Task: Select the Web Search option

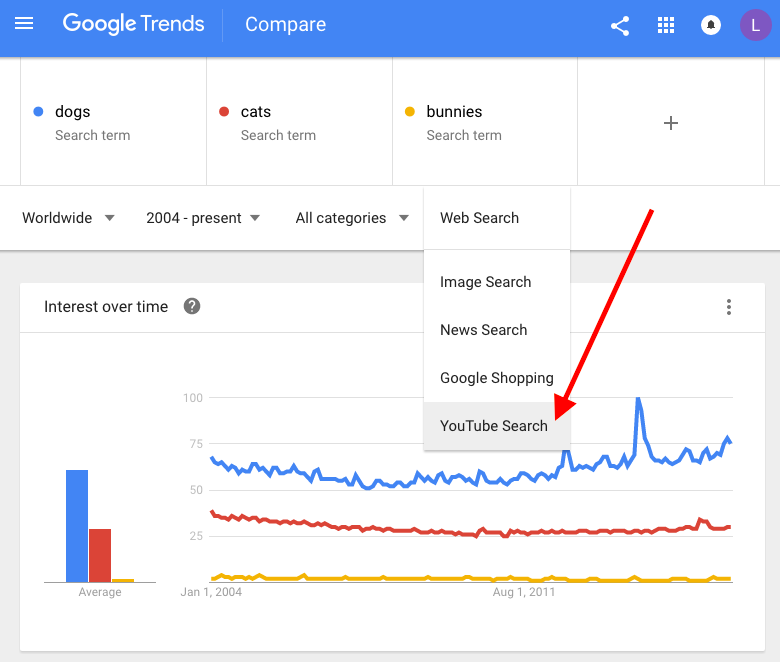Action: pyautogui.click(x=480, y=218)
